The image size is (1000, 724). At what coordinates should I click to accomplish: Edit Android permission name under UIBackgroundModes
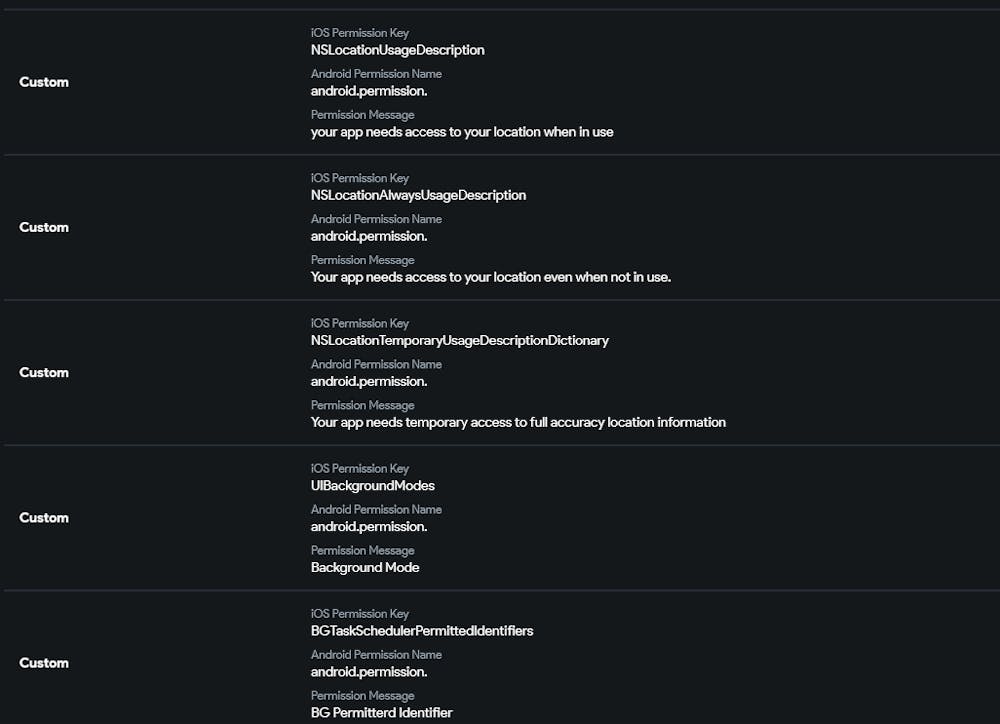point(369,526)
